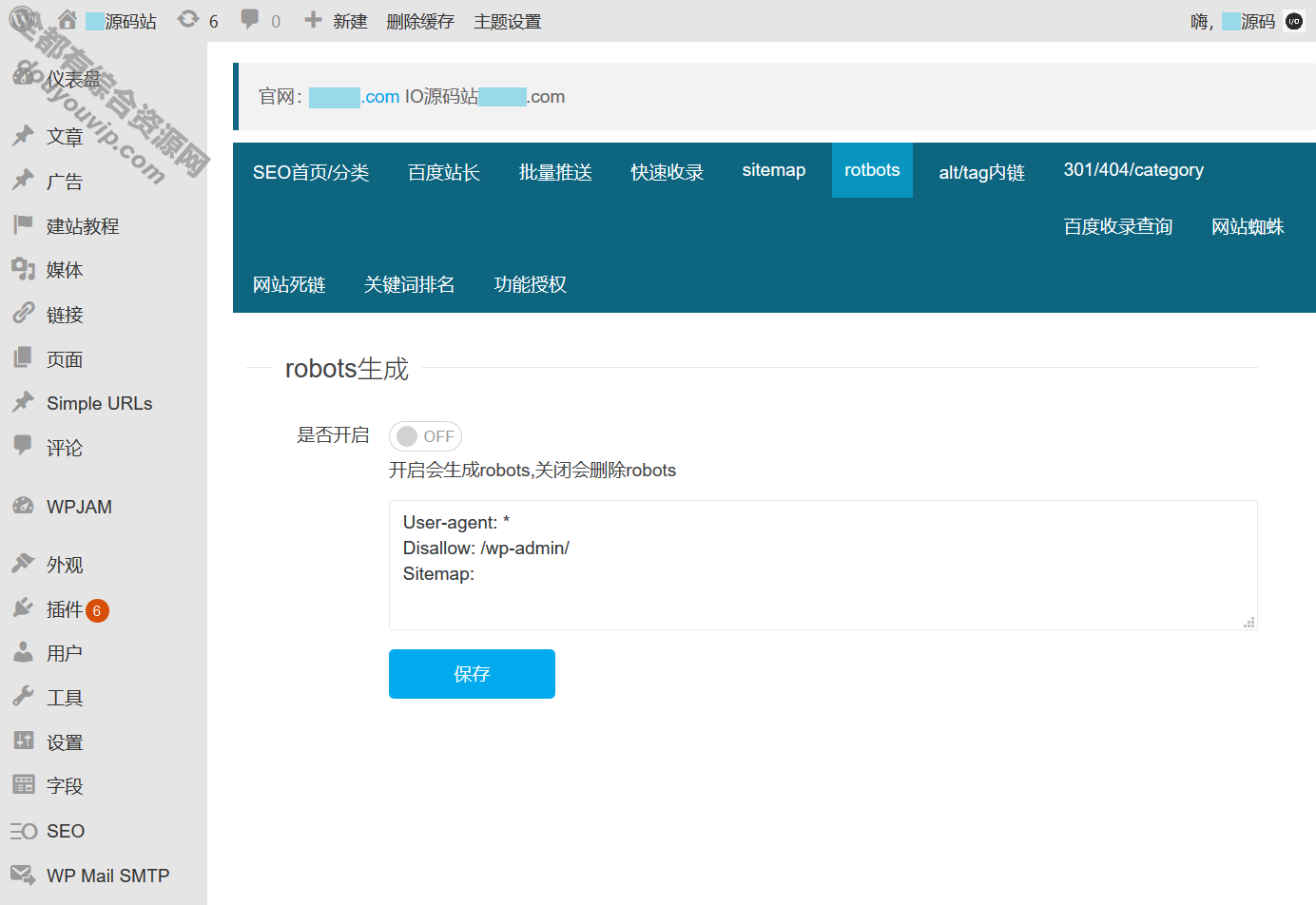This screenshot has width=1316, height=905.
Task: Open the 网站死链 tab
Action: tap(289, 284)
